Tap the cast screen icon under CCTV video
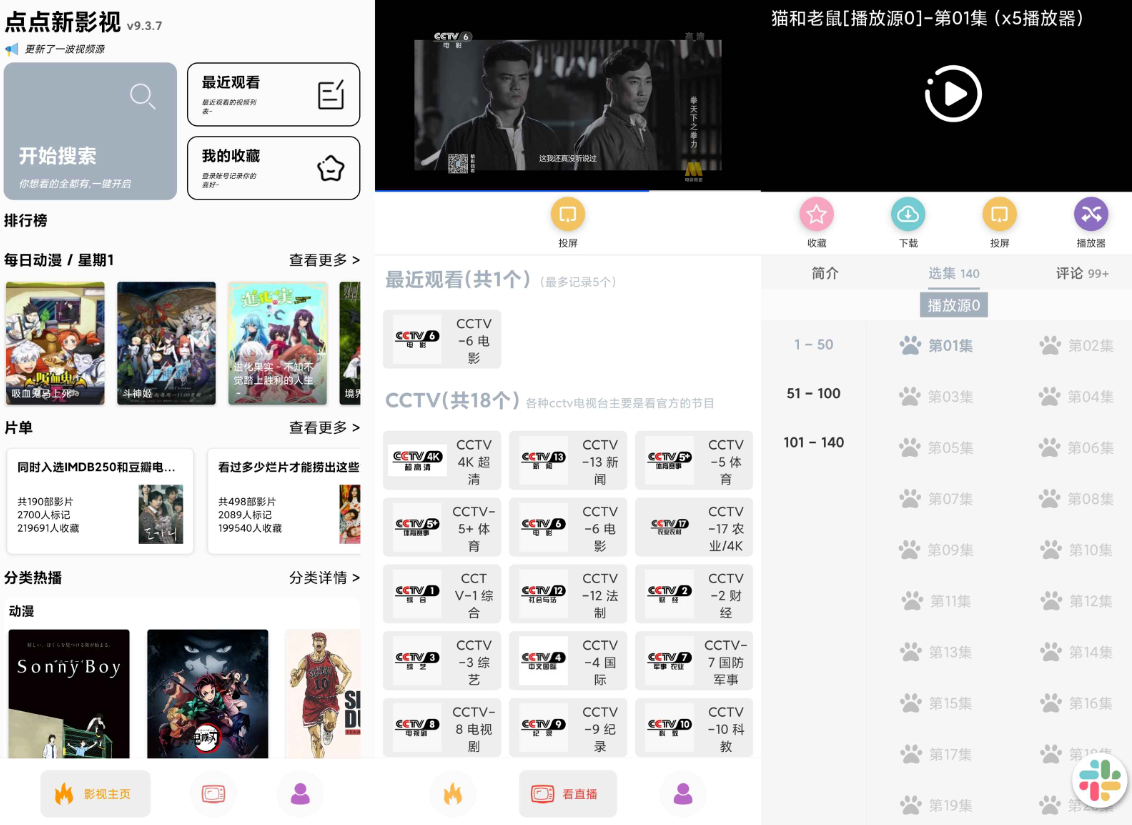This screenshot has height=825, width=1132. (567, 214)
